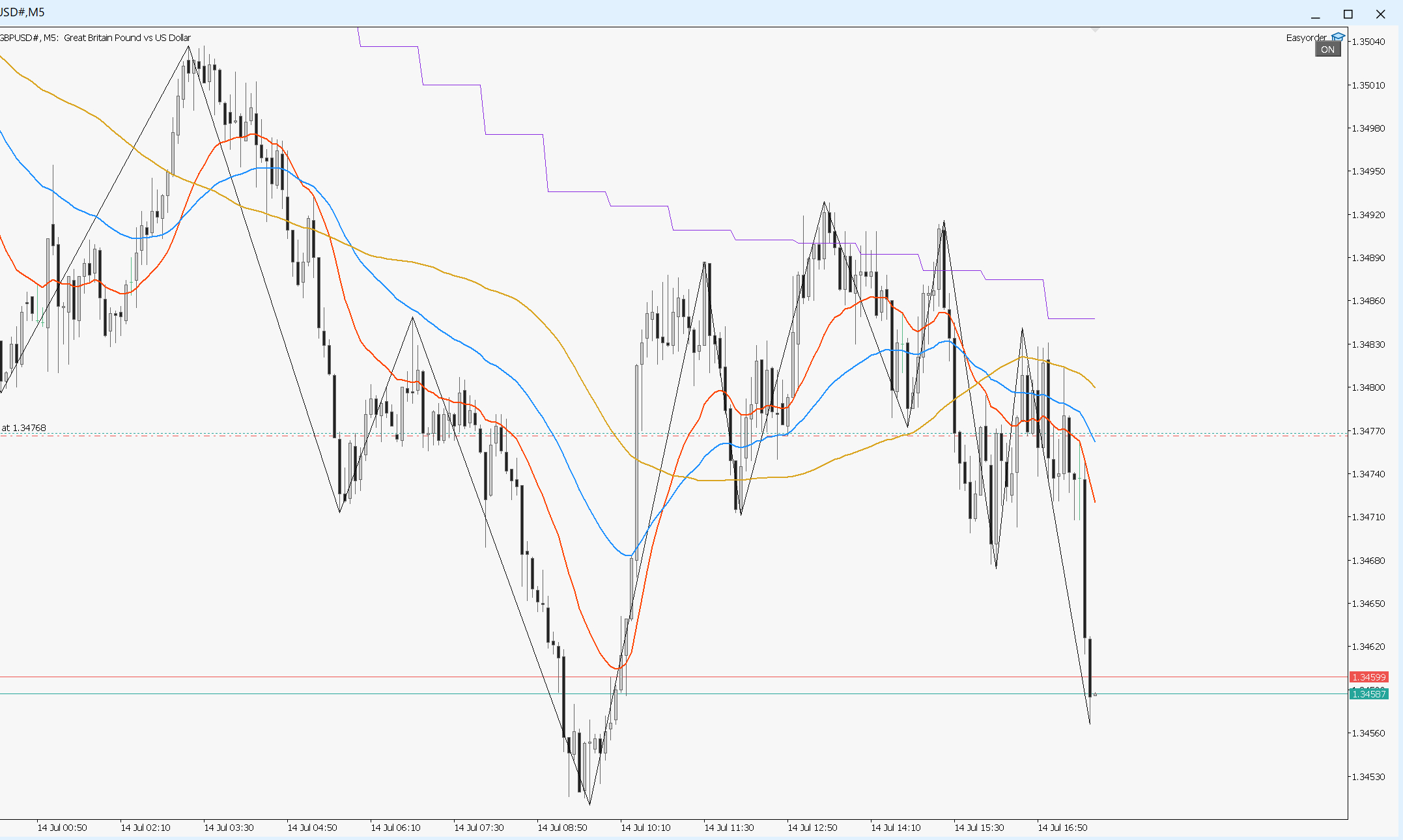Click the 'at 1.34768' order level label

(x=24, y=428)
